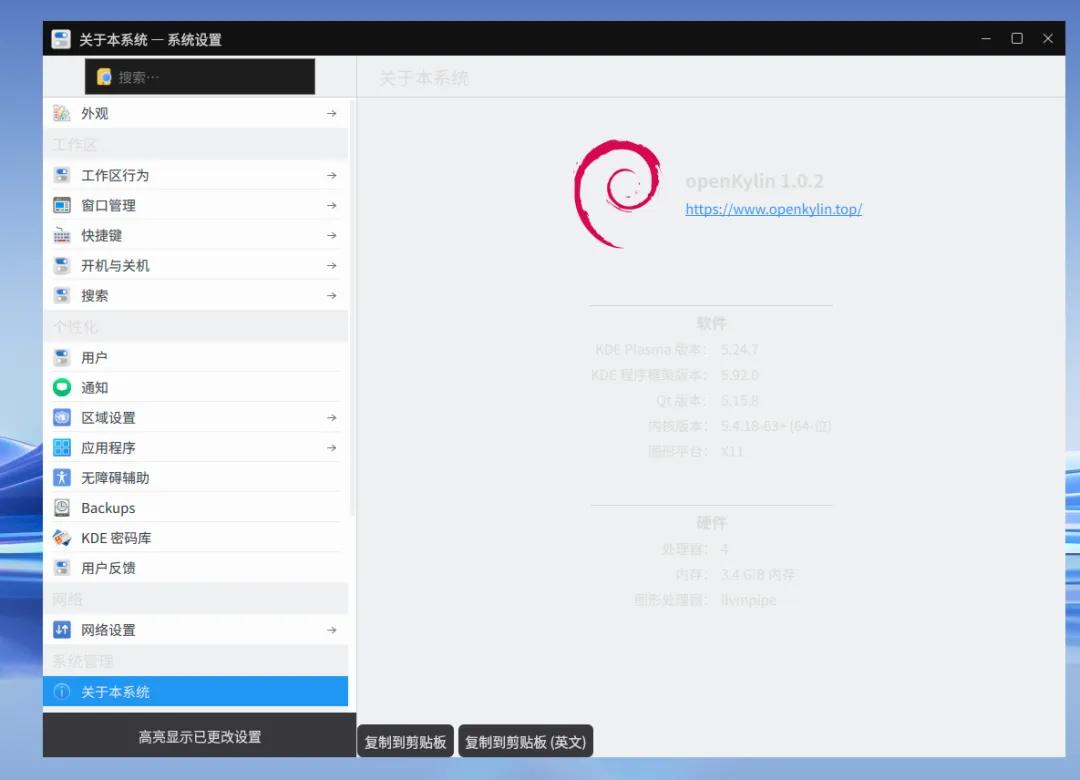Click the 无障碍辅助 accessibility icon
1080x780 pixels.
tap(62, 478)
